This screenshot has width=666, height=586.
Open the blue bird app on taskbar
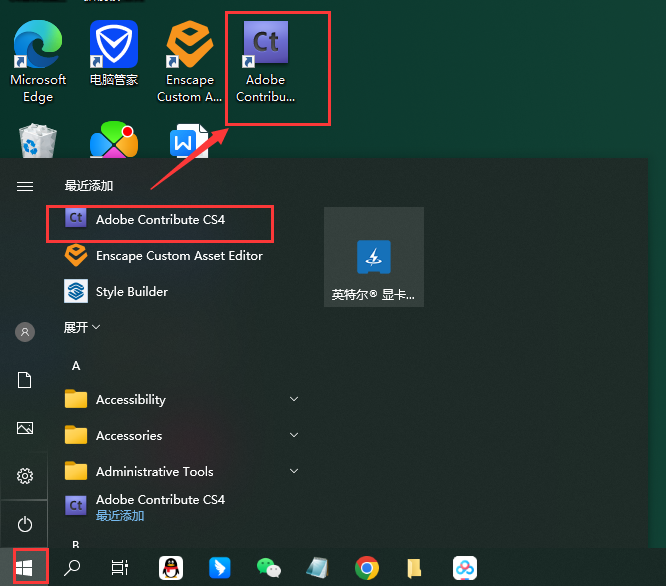point(220,568)
